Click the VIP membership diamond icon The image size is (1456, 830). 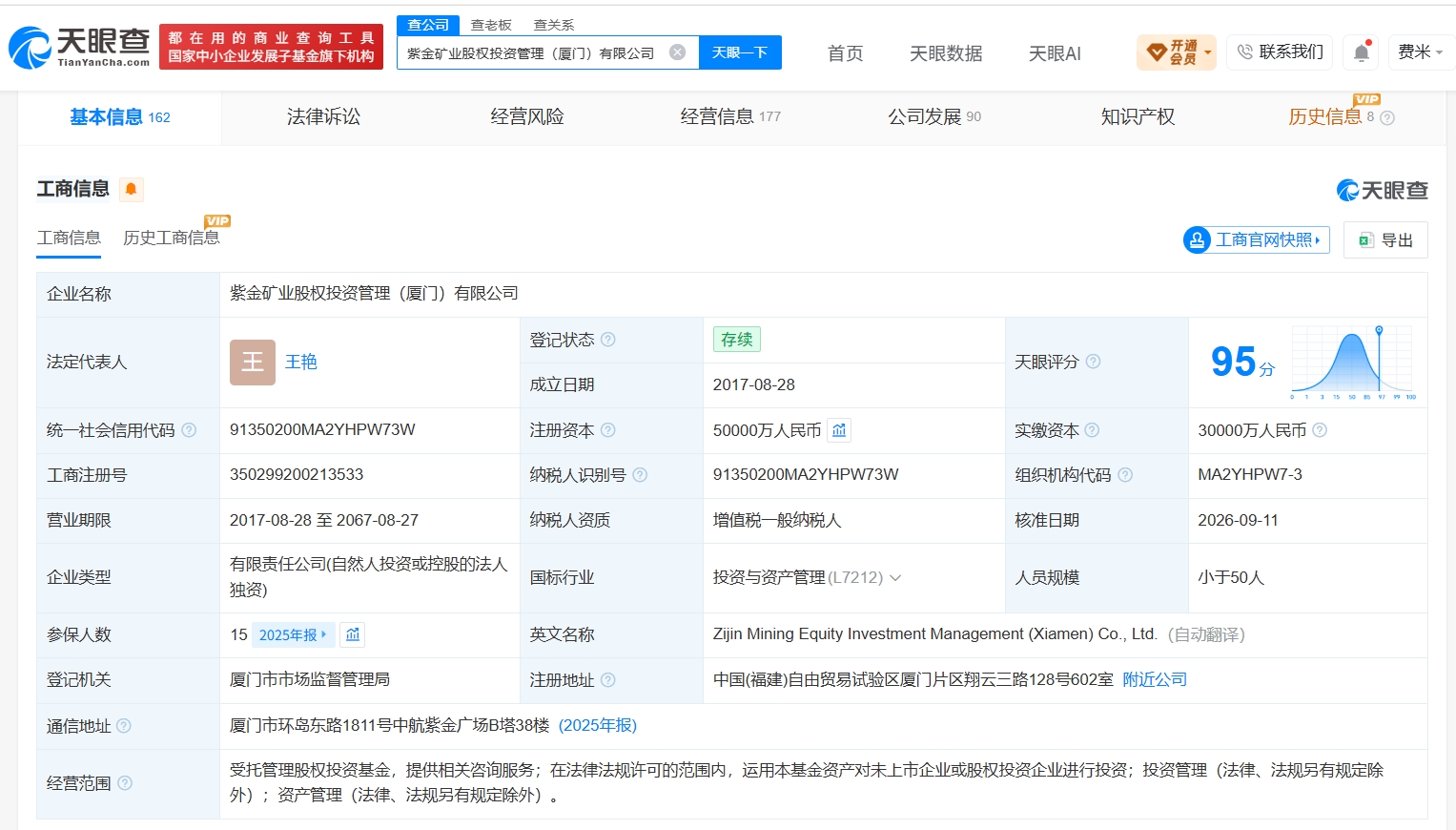(1157, 52)
